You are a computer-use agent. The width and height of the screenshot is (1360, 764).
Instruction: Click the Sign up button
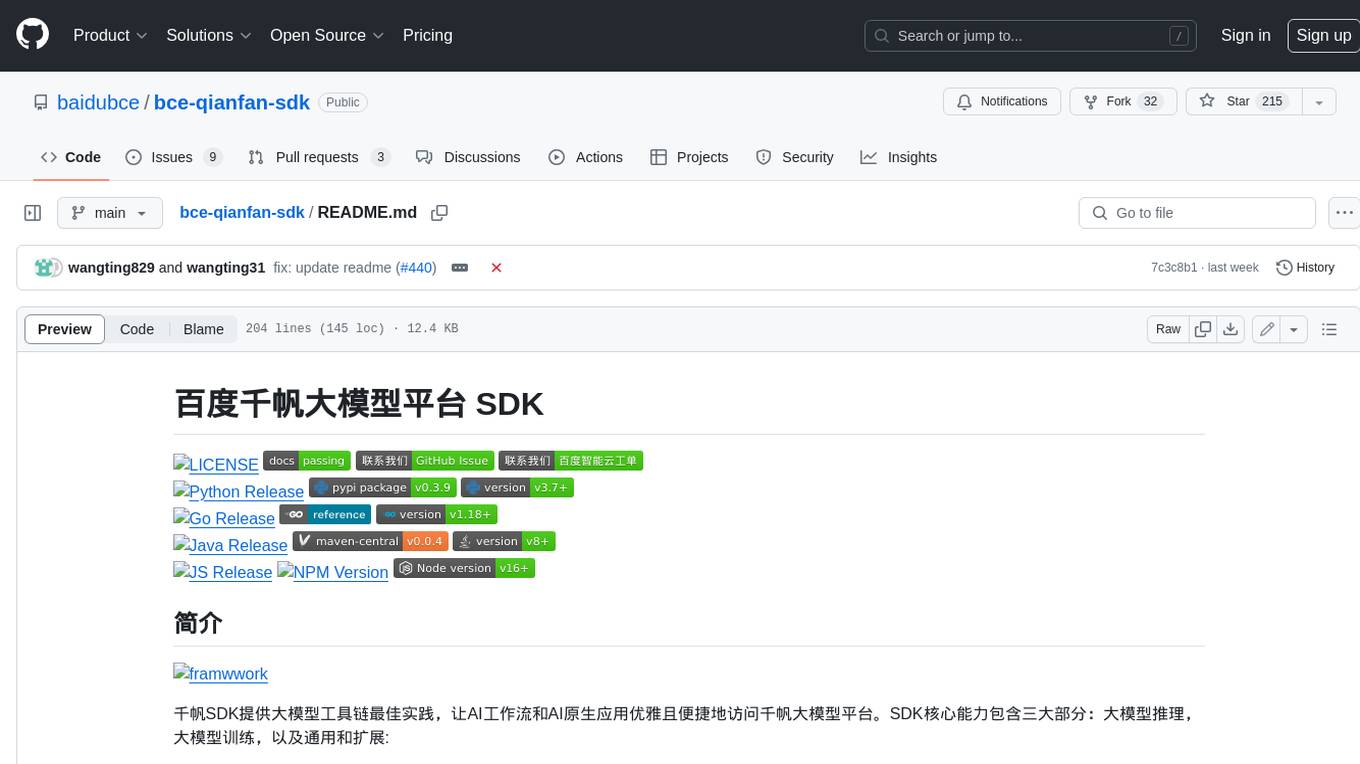(1323, 35)
